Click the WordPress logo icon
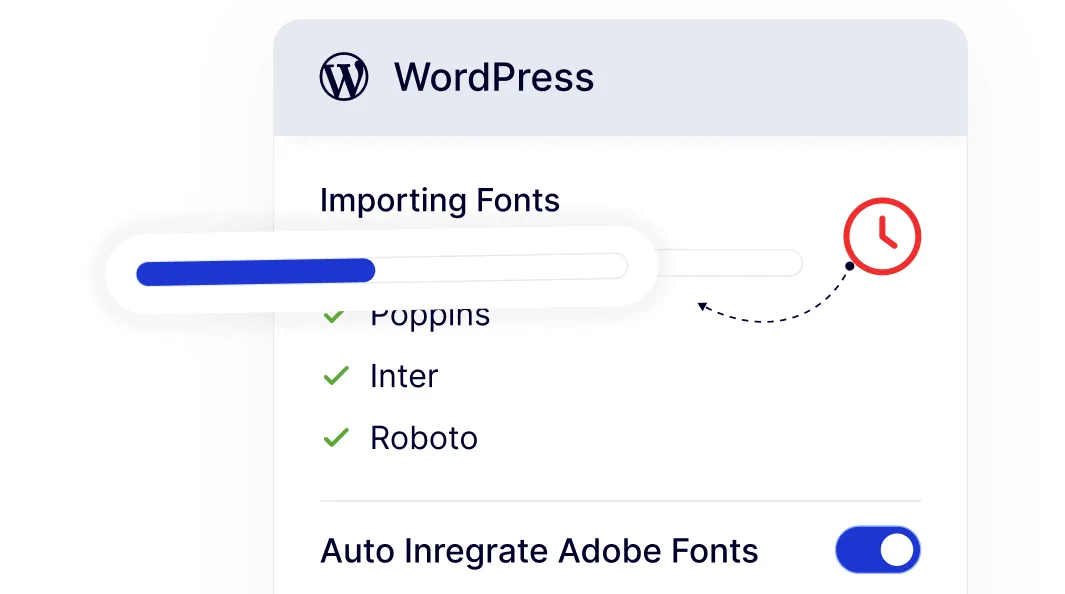 [x=344, y=77]
